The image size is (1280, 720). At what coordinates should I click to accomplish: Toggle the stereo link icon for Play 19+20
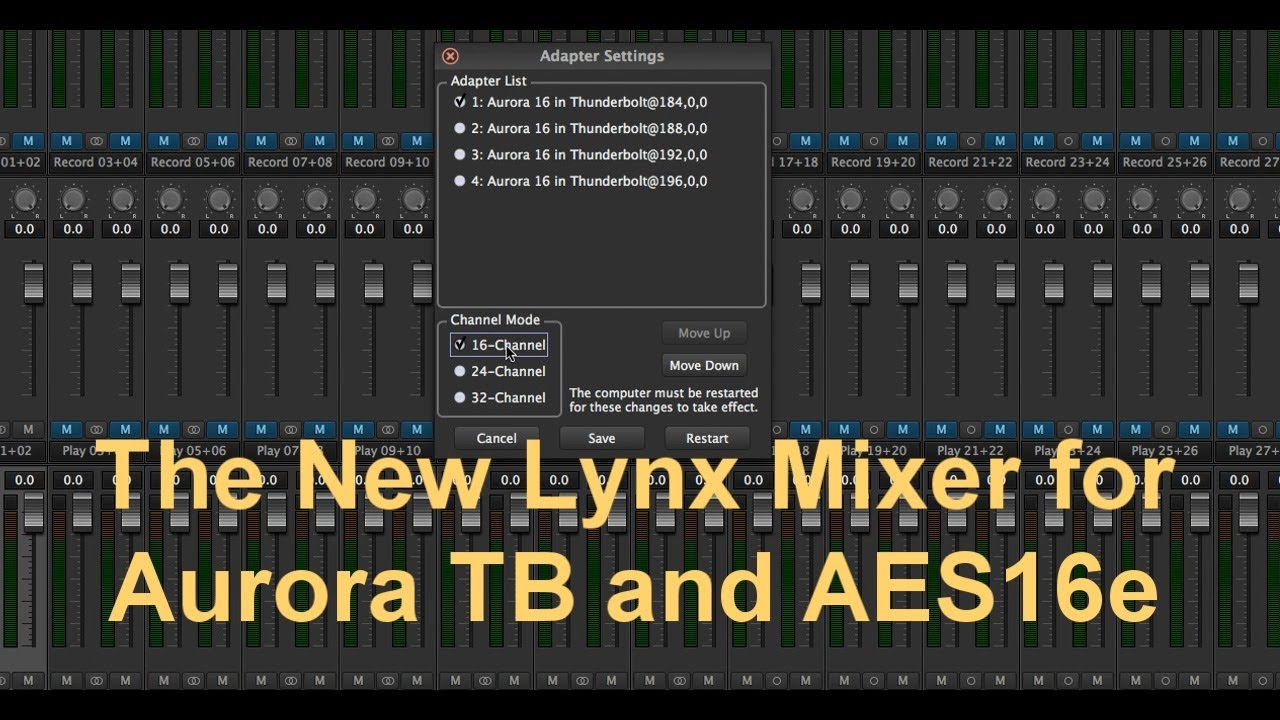(x=874, y=429)
